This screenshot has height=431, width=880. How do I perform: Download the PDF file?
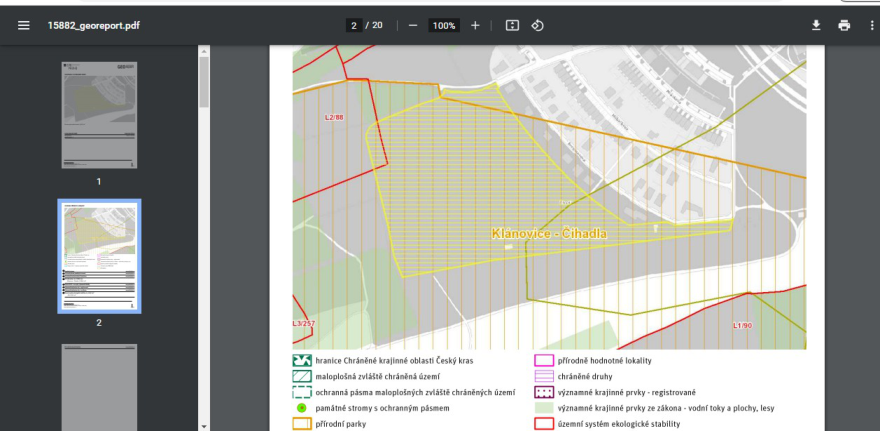click(x=816, y=25)
